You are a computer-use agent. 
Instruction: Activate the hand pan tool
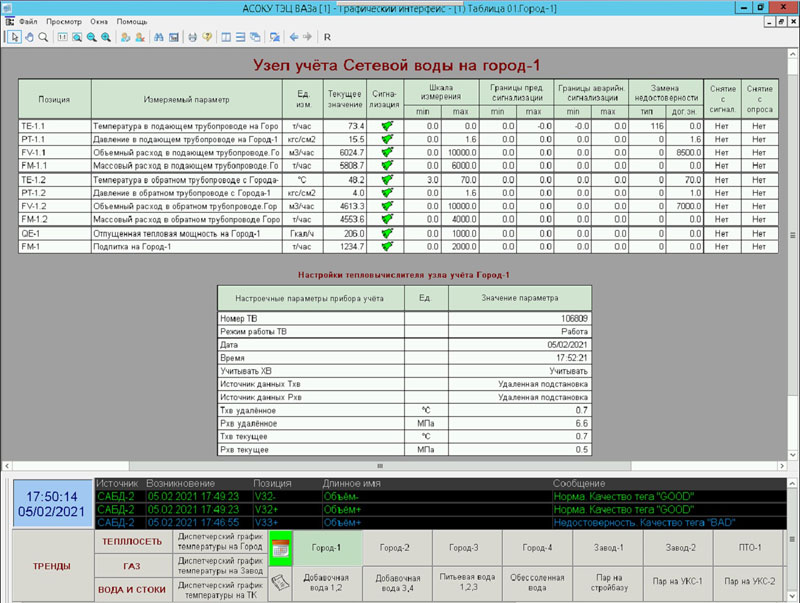coord(30,37)
